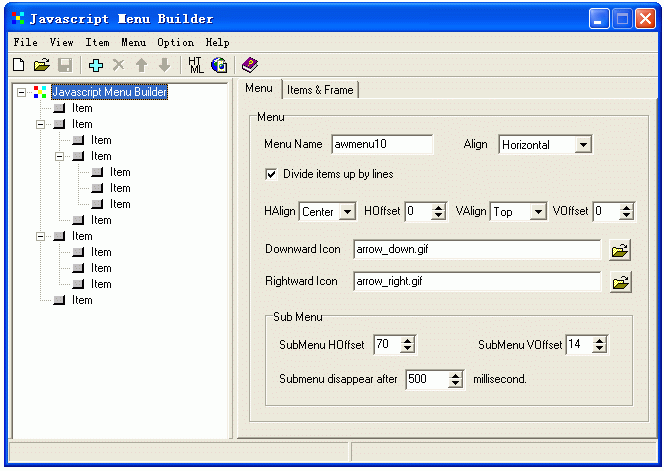Open the Item menu
This screenshot has width=664, height=471.
tap(97, 42)
